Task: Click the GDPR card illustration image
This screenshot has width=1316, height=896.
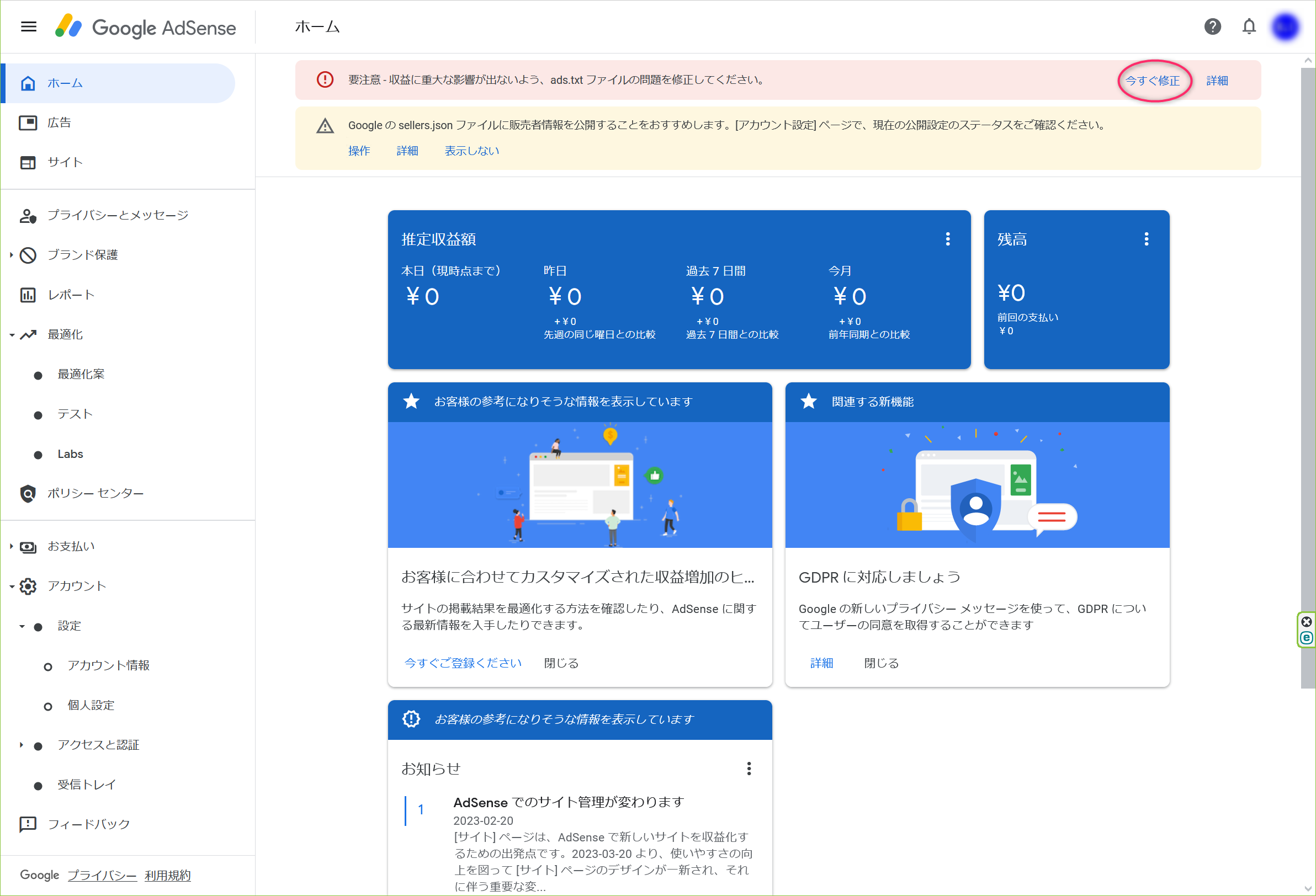Action: point(977,485)
